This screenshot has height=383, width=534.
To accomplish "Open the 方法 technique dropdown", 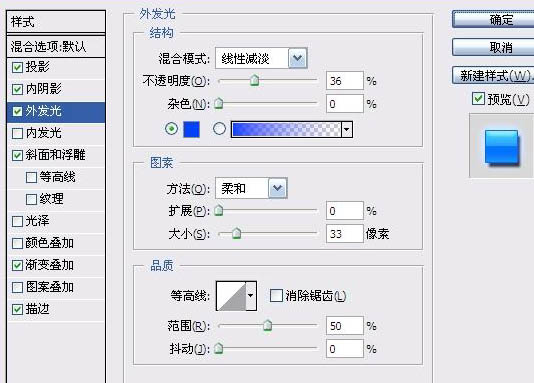I will pyautogui.click(x=278, y=188).
